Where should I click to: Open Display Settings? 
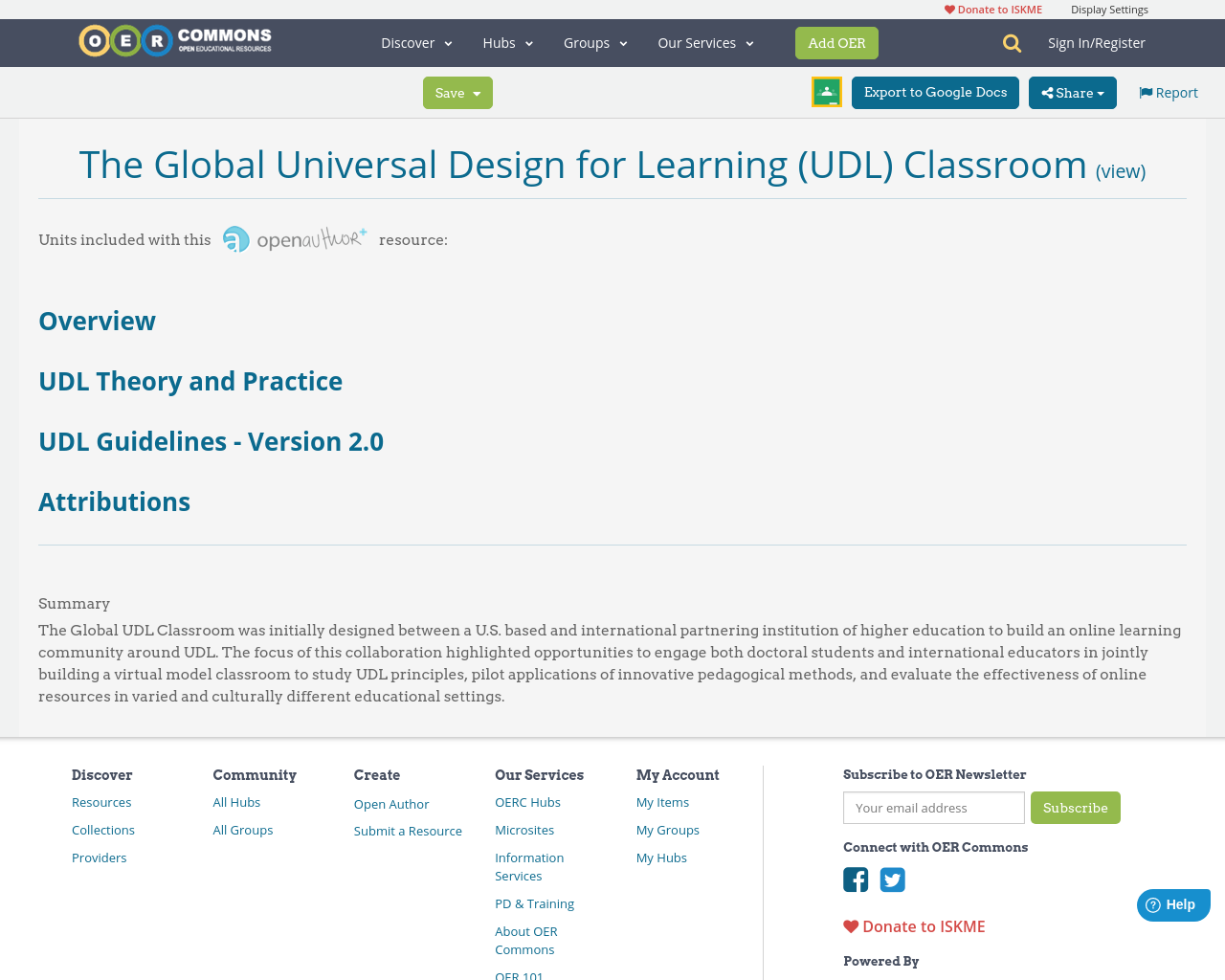pos(1109,8)
